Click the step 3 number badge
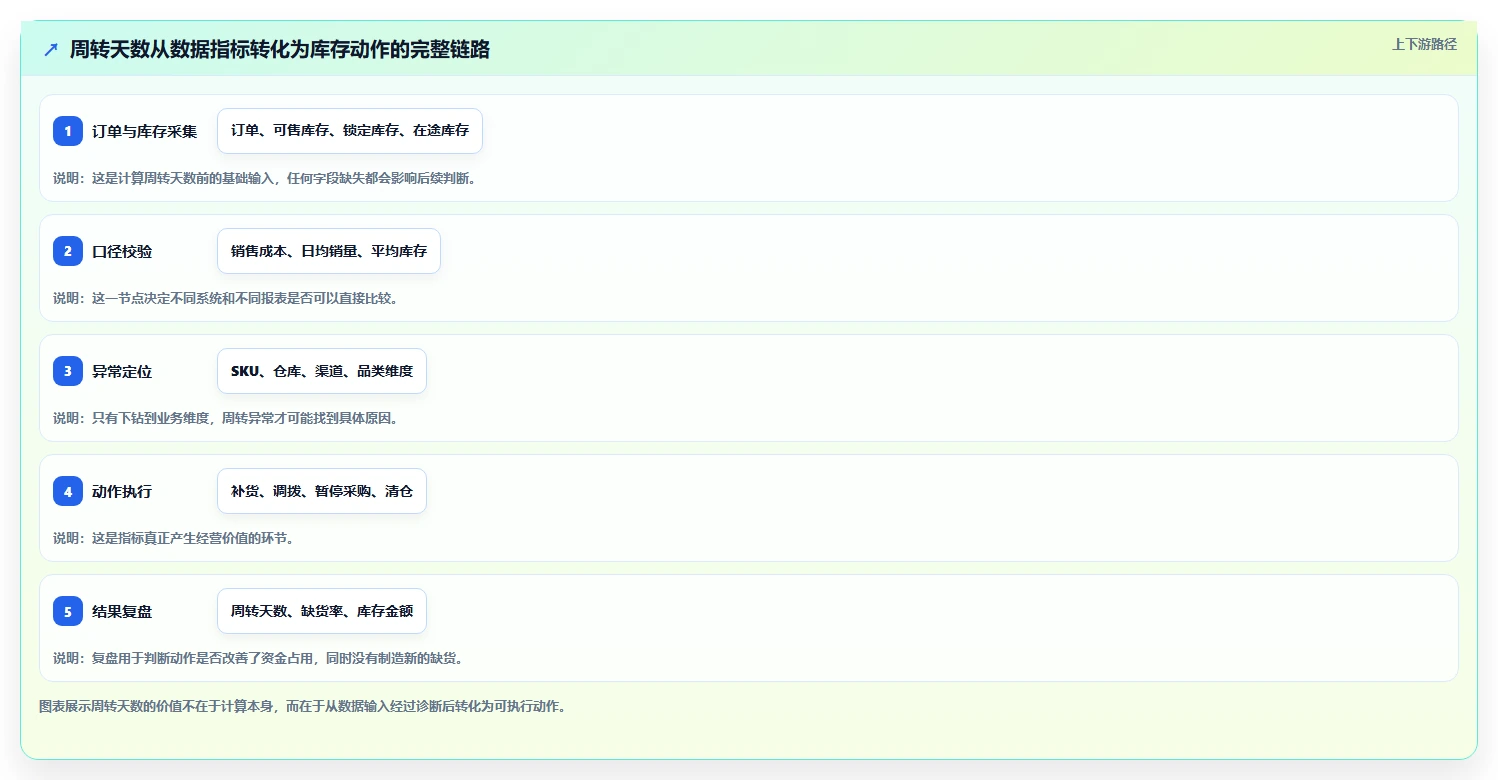This screenshot has width=1498, height=780. (x=68, y=371)
